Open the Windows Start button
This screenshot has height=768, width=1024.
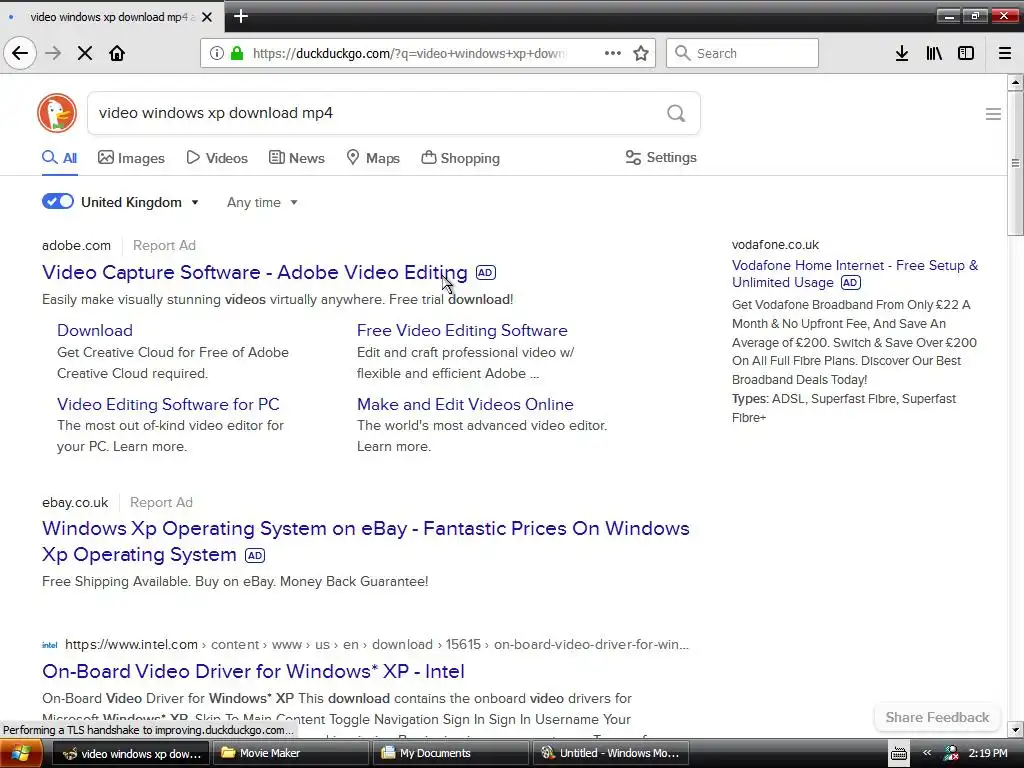pos(21,754)
